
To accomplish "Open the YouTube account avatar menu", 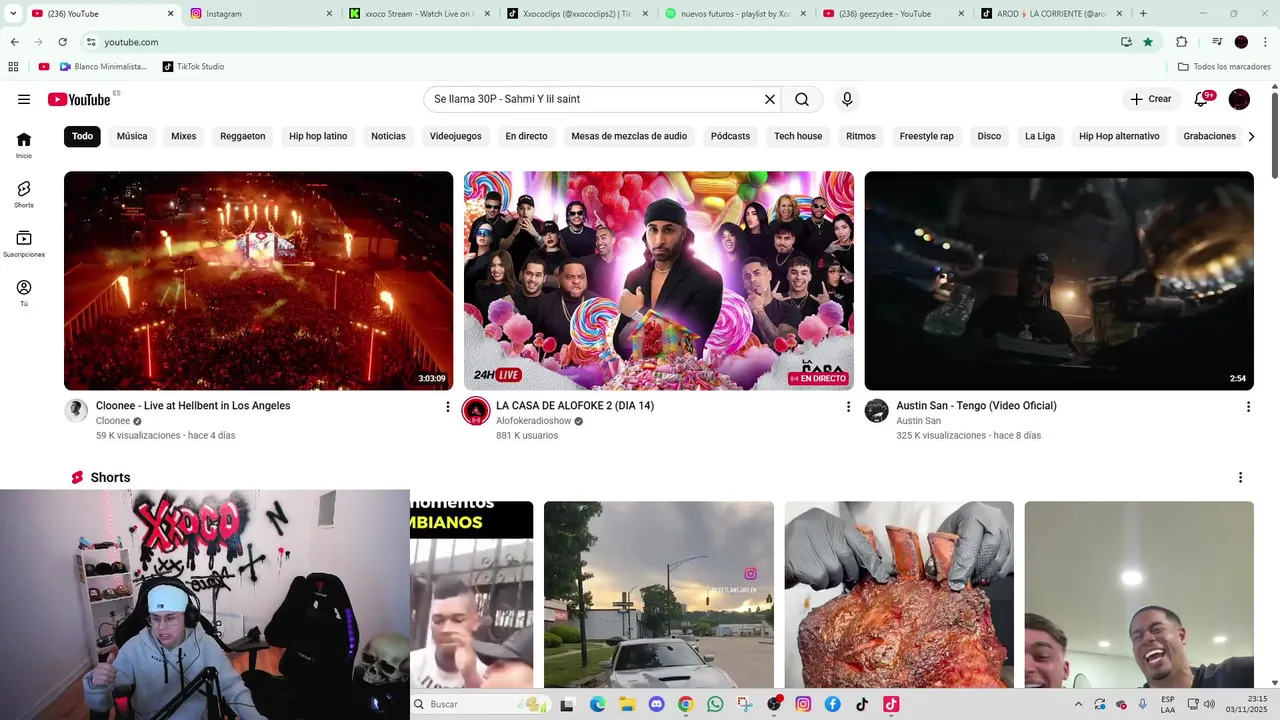I will pos(1239,99).
